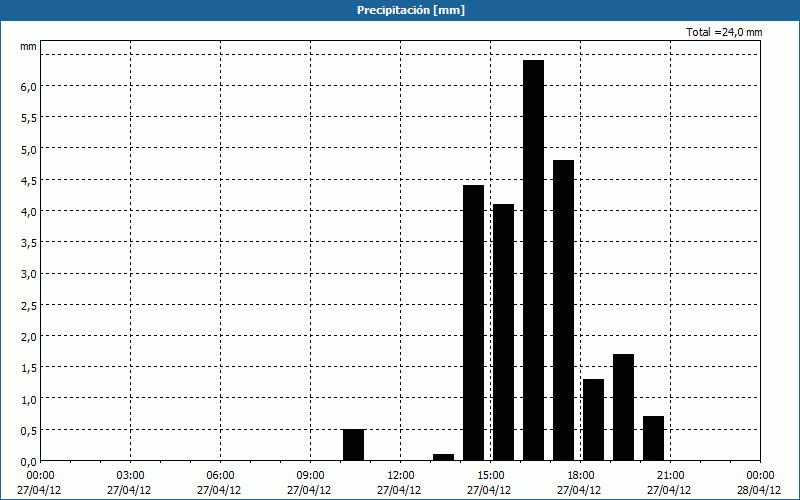Click the 18:00 x-axis time label
The image size is (800, 500).
point(580,476)
